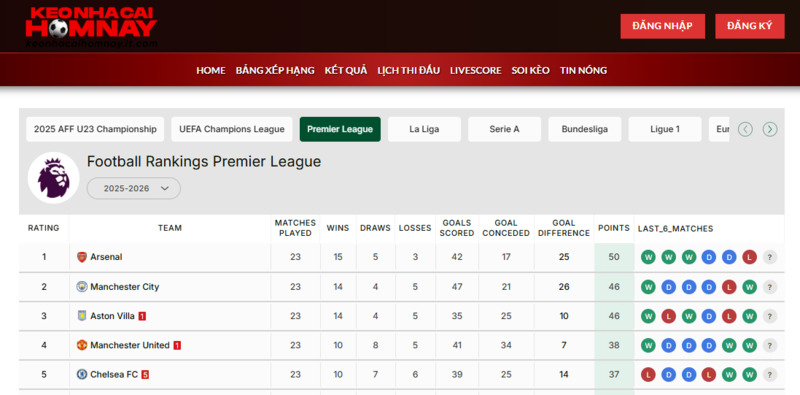Click Manchester City's goals scored value 47

457,287
